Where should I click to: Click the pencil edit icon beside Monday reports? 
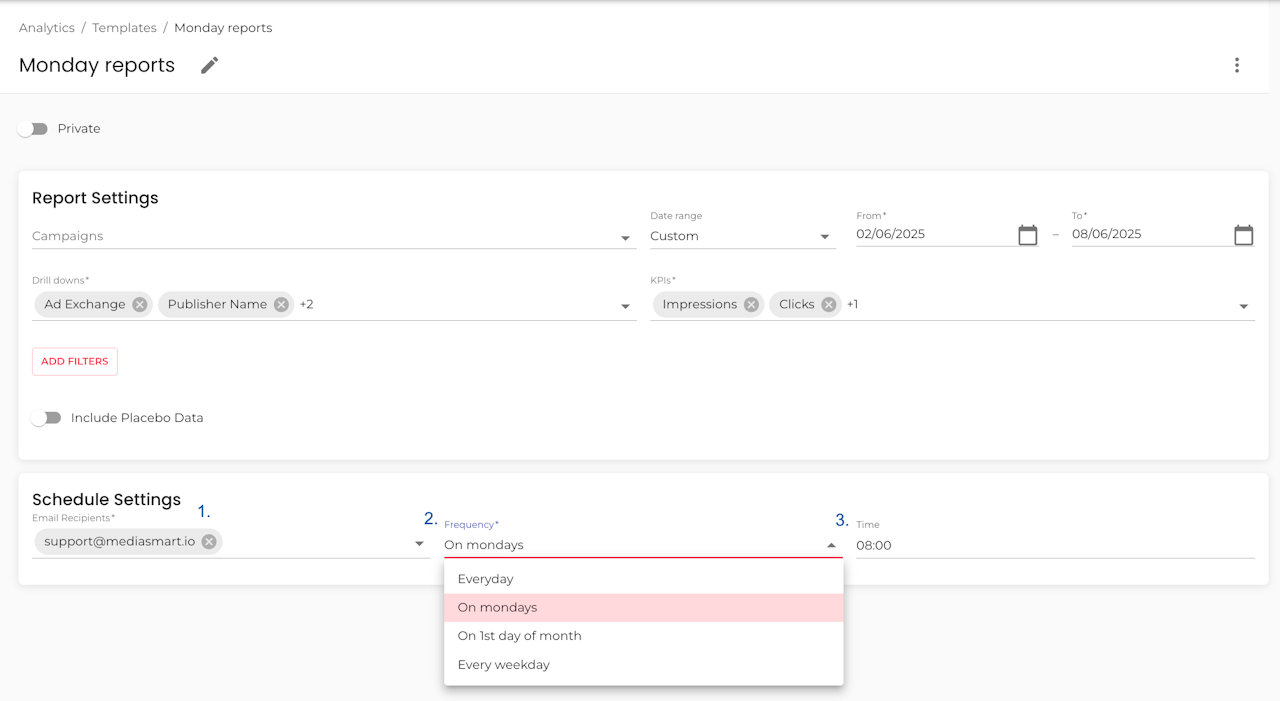209,65
